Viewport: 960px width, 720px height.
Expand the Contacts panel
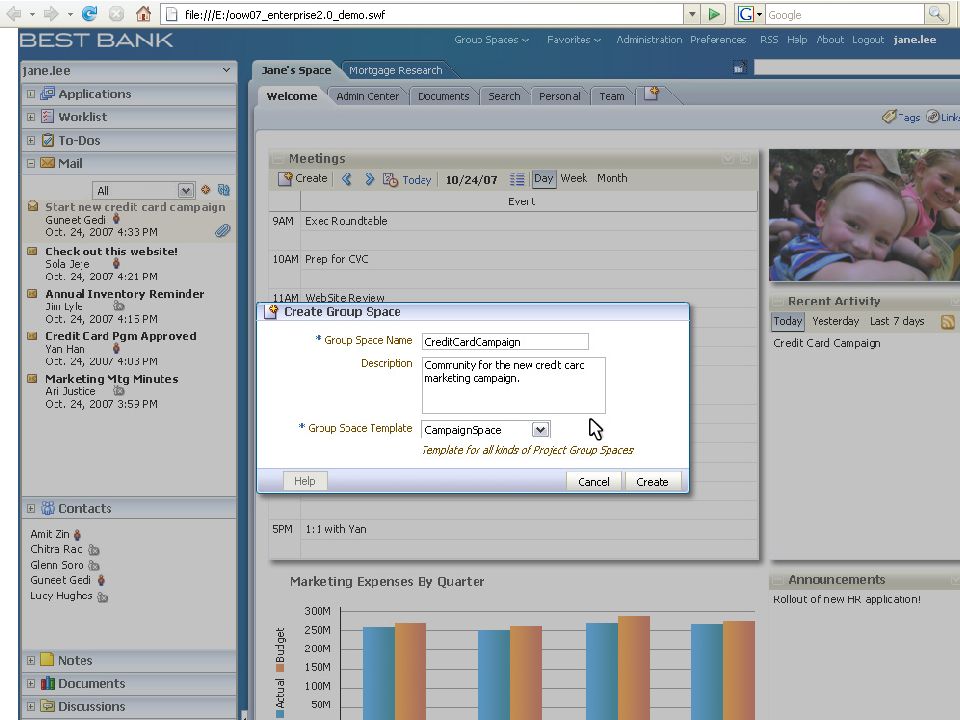coord(31,508)
